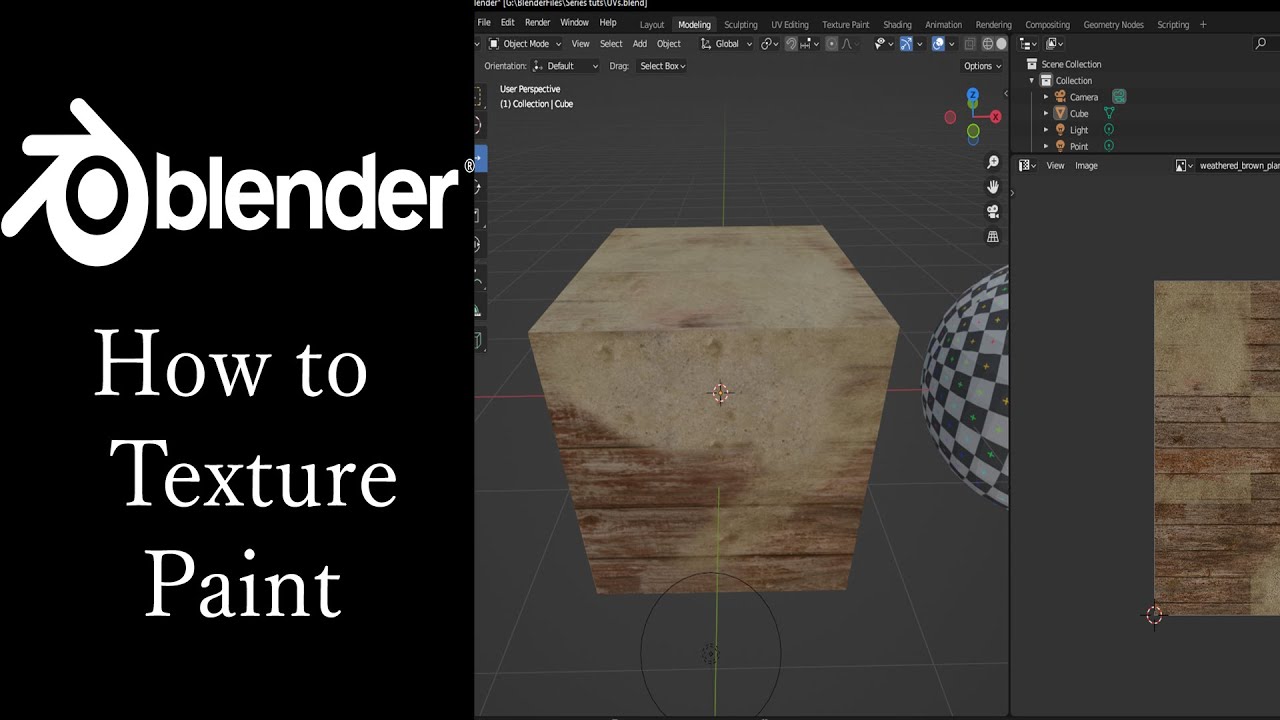Click the Camera object icon in outliner
The image size is (1280, 720).
1060,97
